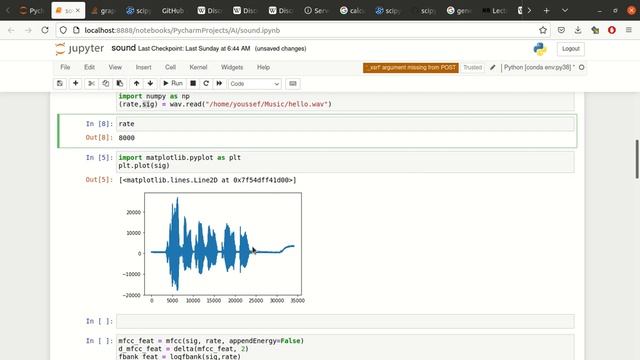The height and width of the screenshot is (360, 640).
Task: Bookmark this page with star icon
Action: pos(543,30)
